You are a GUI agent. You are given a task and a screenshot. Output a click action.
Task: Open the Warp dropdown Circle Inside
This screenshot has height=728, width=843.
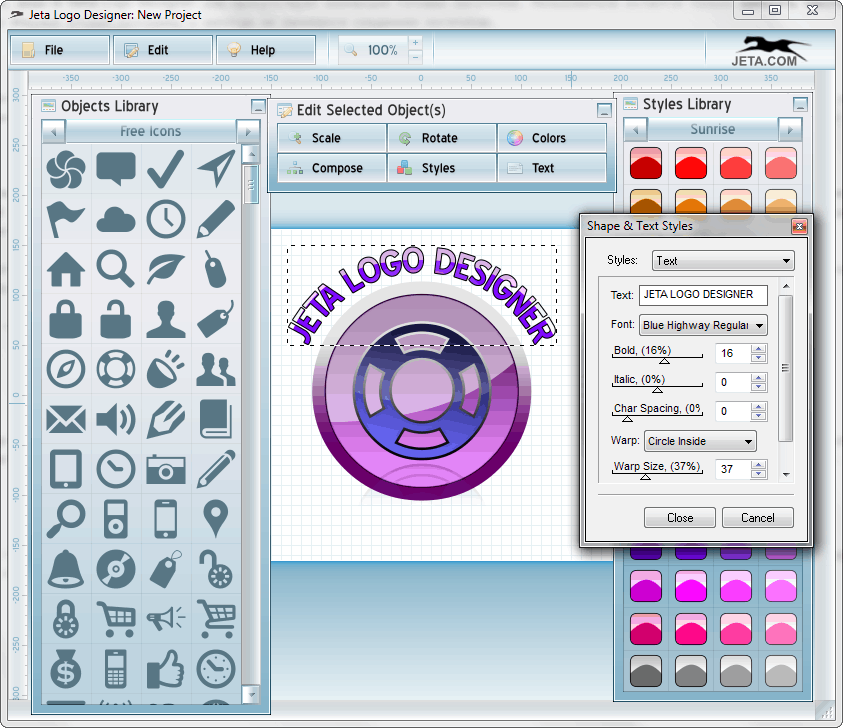click(x=700, y=441)
